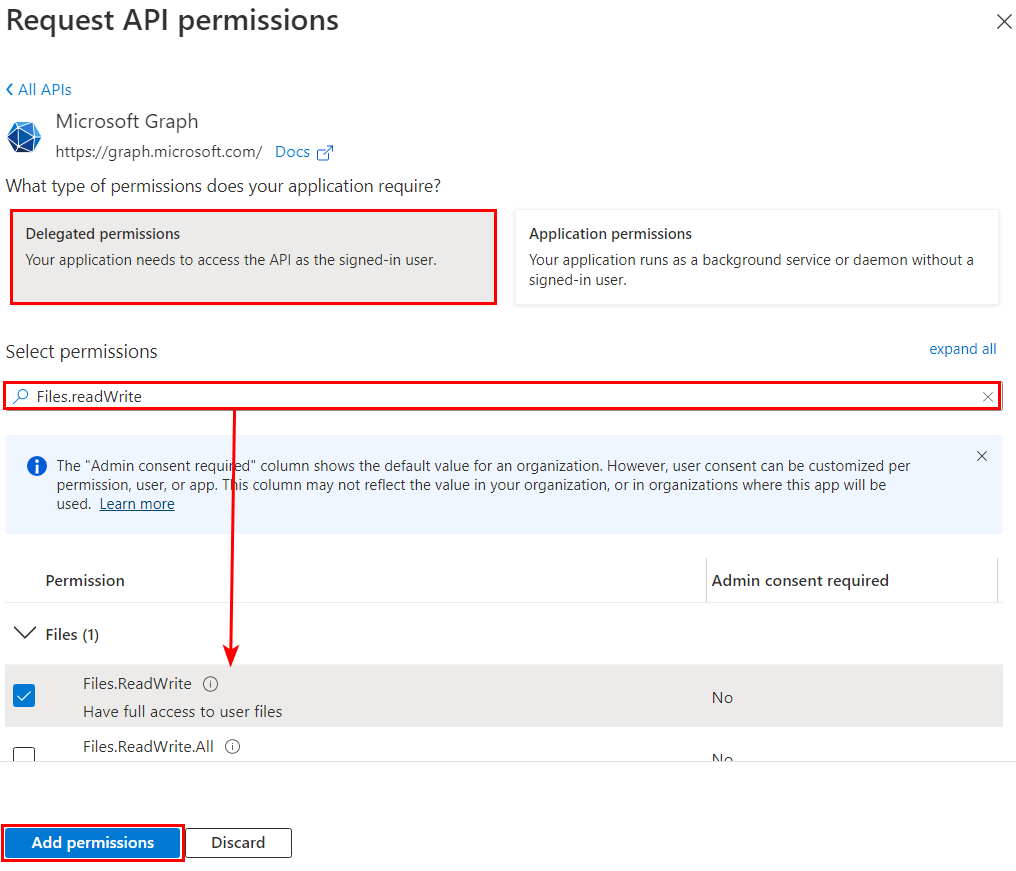The height and width of the screenshot is (871, 1016).
Task: Uncheck the Files.ReadWrite permission checkbox
Action: click(x=24, y=695)
